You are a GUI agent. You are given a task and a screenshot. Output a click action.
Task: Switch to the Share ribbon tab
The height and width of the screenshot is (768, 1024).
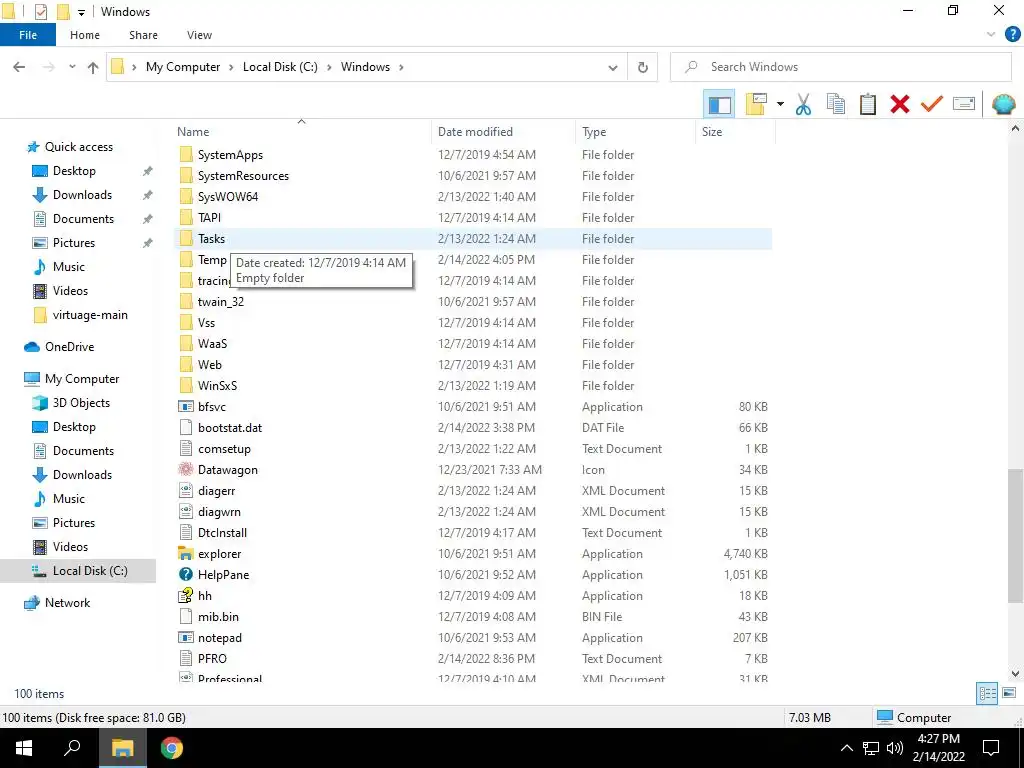(143, 35)
